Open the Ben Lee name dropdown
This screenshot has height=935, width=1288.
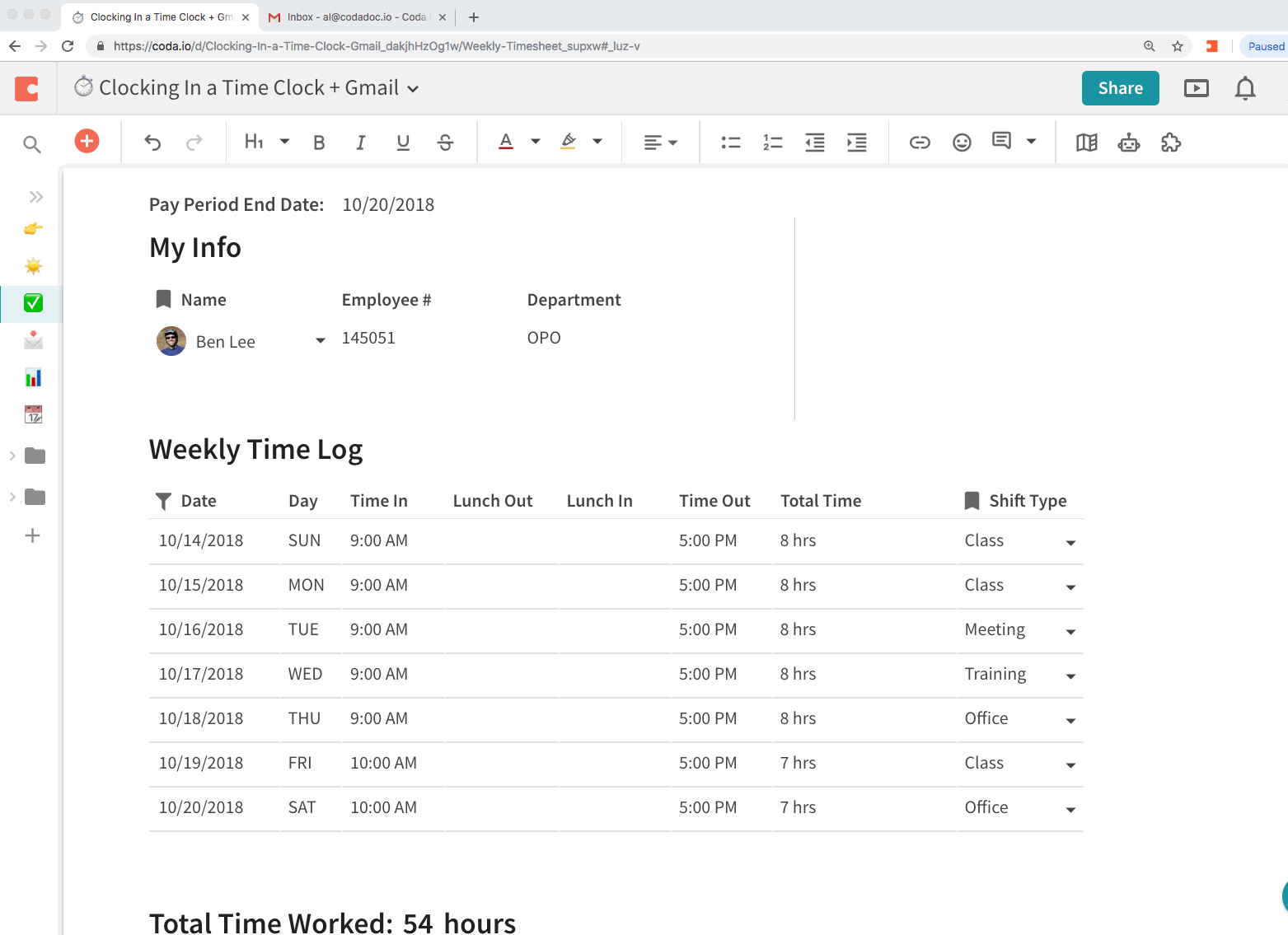click(x=321, y=340)
